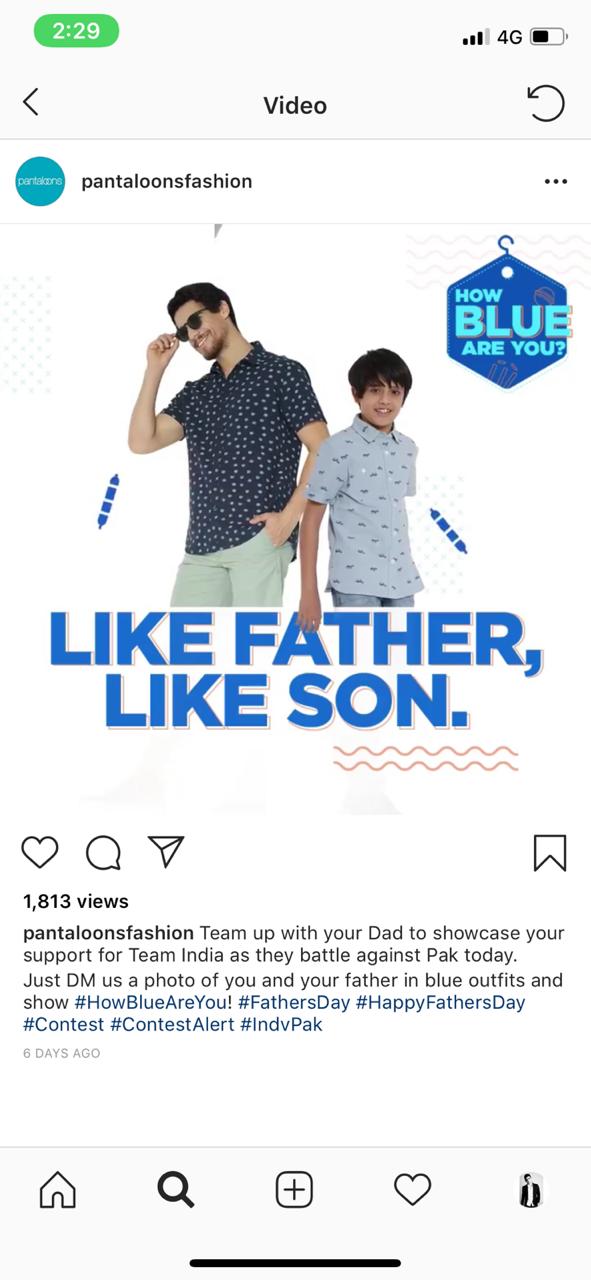Open pantaloons profile picture avatar

point(40,182)
